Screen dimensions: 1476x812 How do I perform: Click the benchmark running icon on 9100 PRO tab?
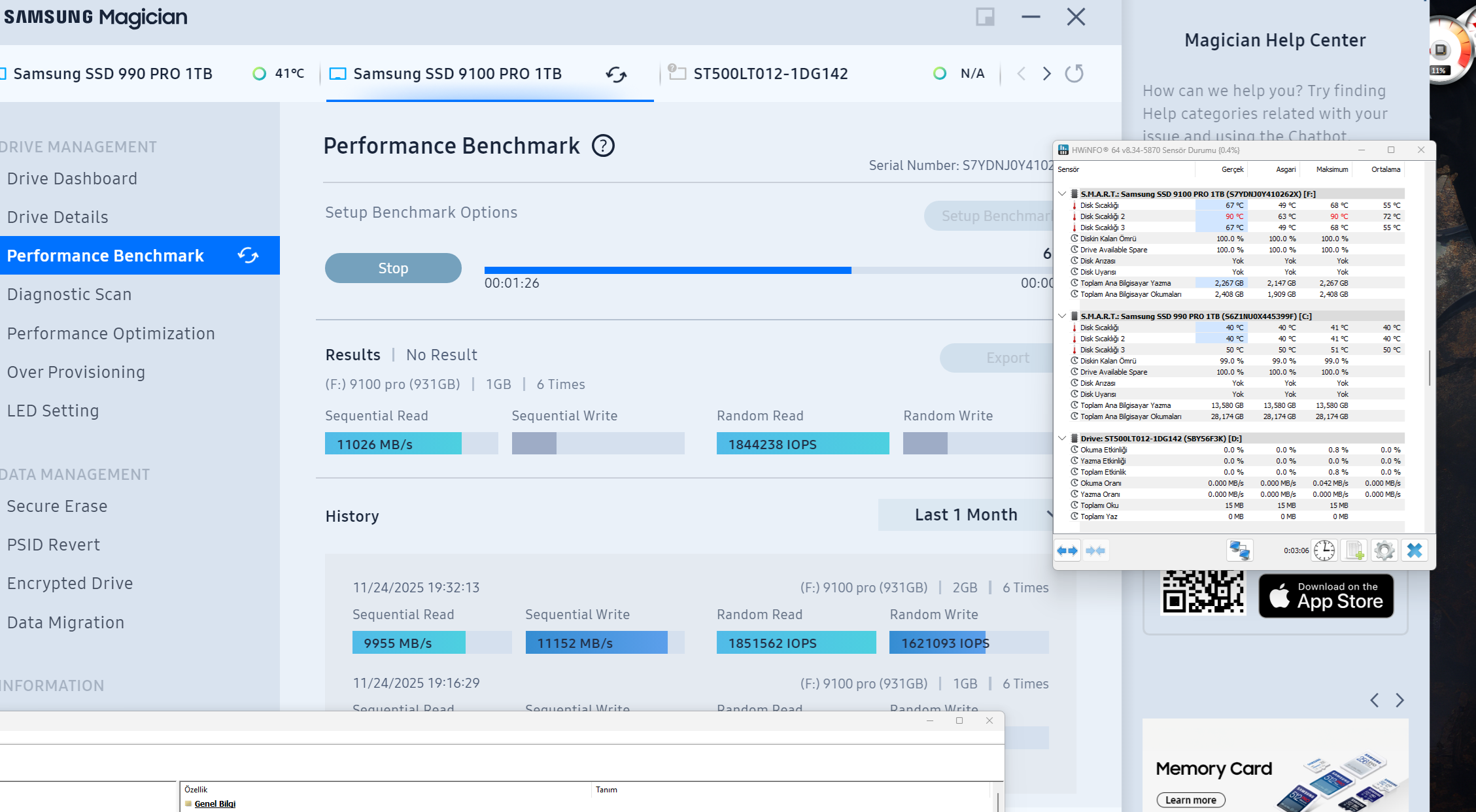point(616,74)
